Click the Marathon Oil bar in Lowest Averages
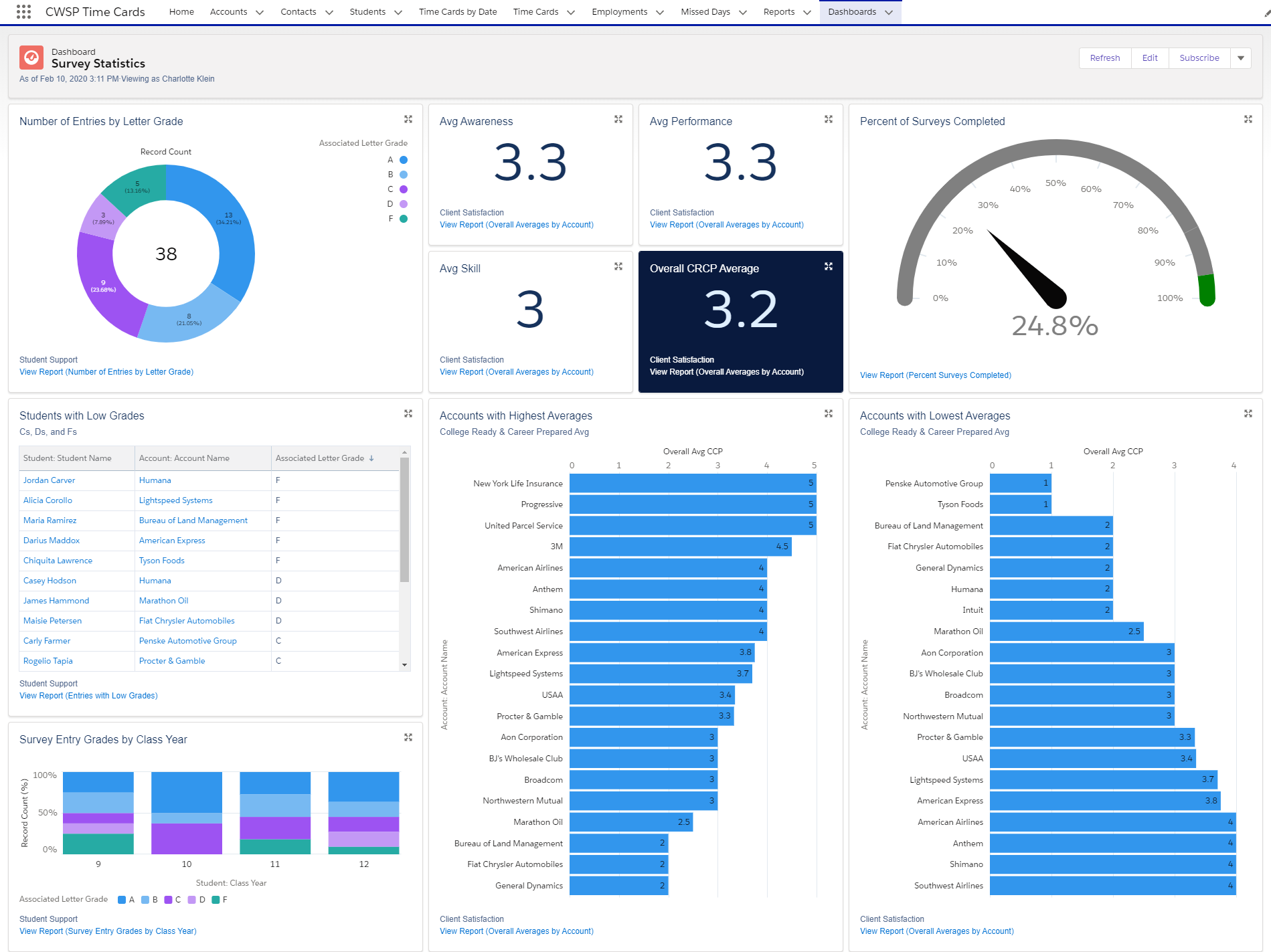 (1067, 631)
